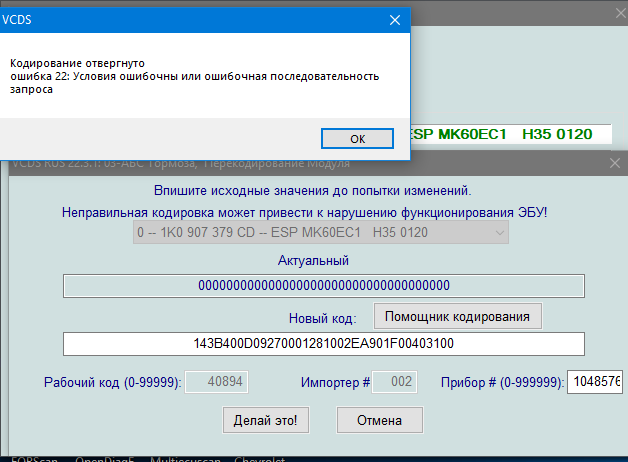Click the Кодирование отвергнуто text
Screen dimensions: 628x462
pos(77,63)
